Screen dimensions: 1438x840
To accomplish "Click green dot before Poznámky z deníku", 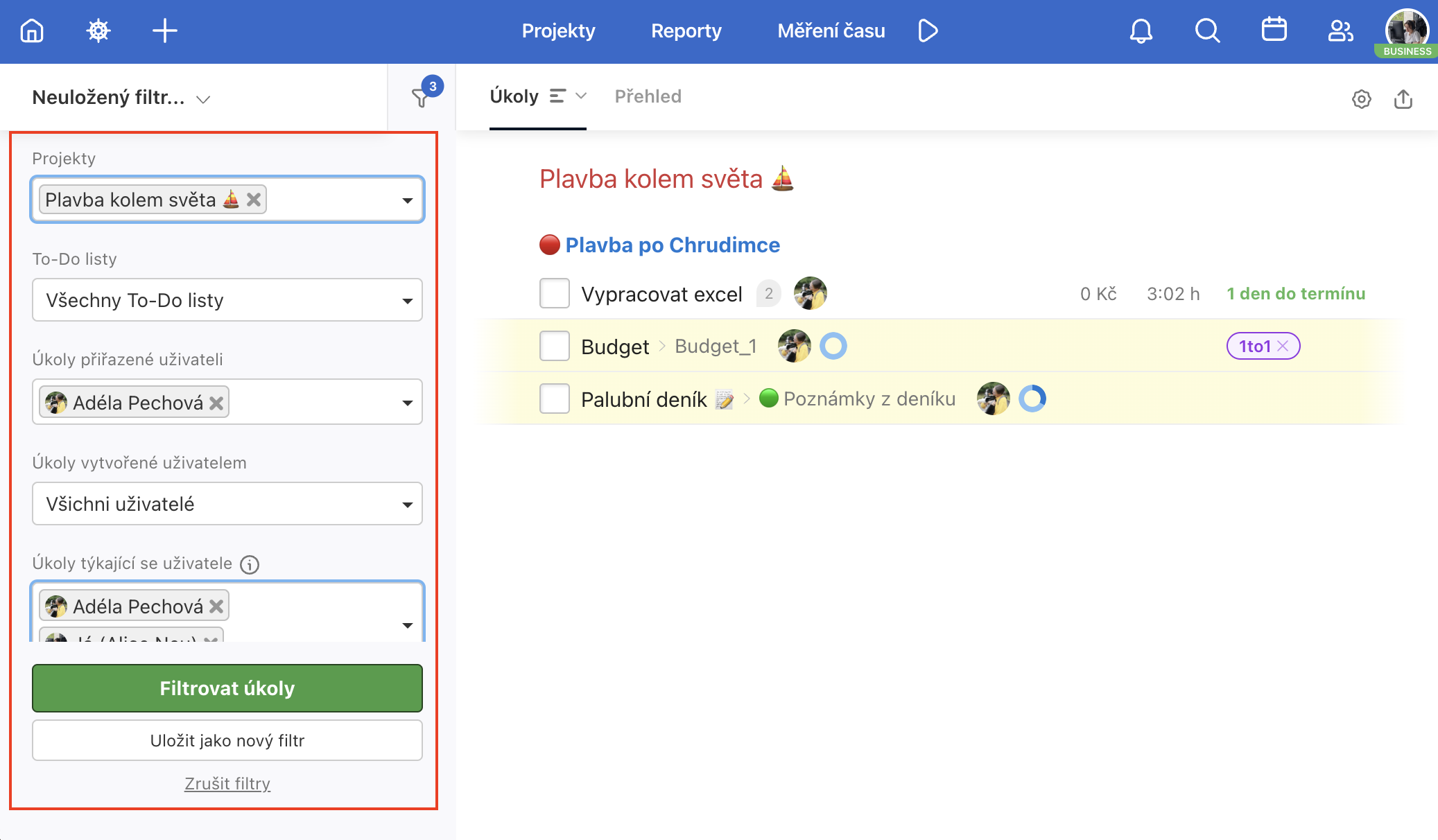I will 769,398.
